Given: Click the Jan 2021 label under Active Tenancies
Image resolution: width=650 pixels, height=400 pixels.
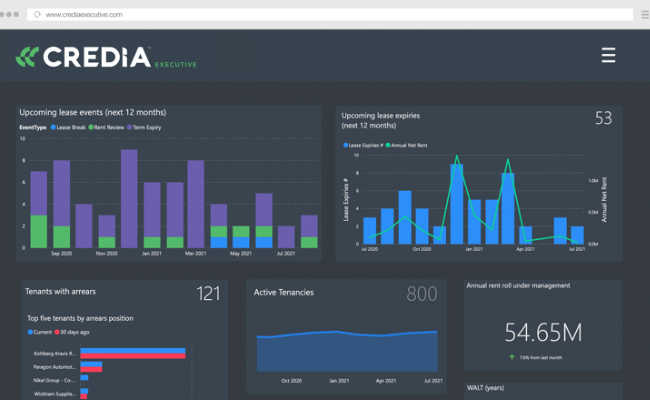Looking at the screenshot, I should click(339, 381).
